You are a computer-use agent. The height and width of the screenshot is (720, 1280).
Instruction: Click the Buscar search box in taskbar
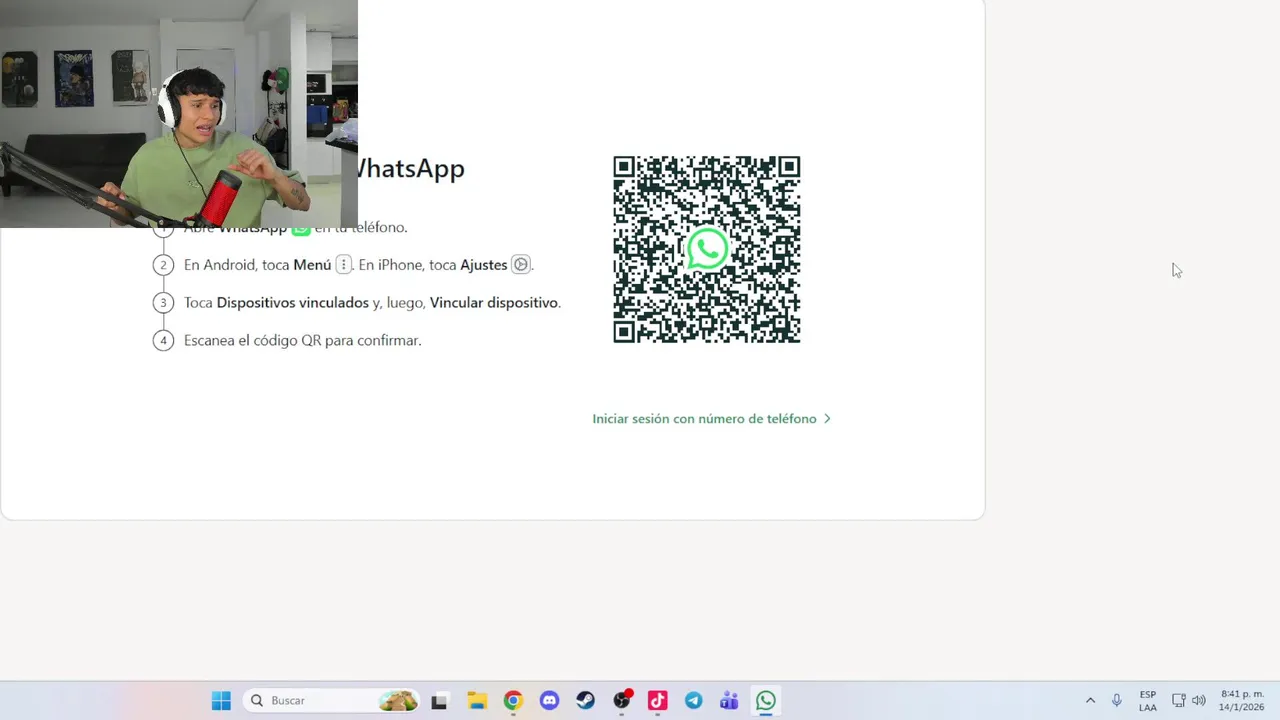tap(331, 701)
